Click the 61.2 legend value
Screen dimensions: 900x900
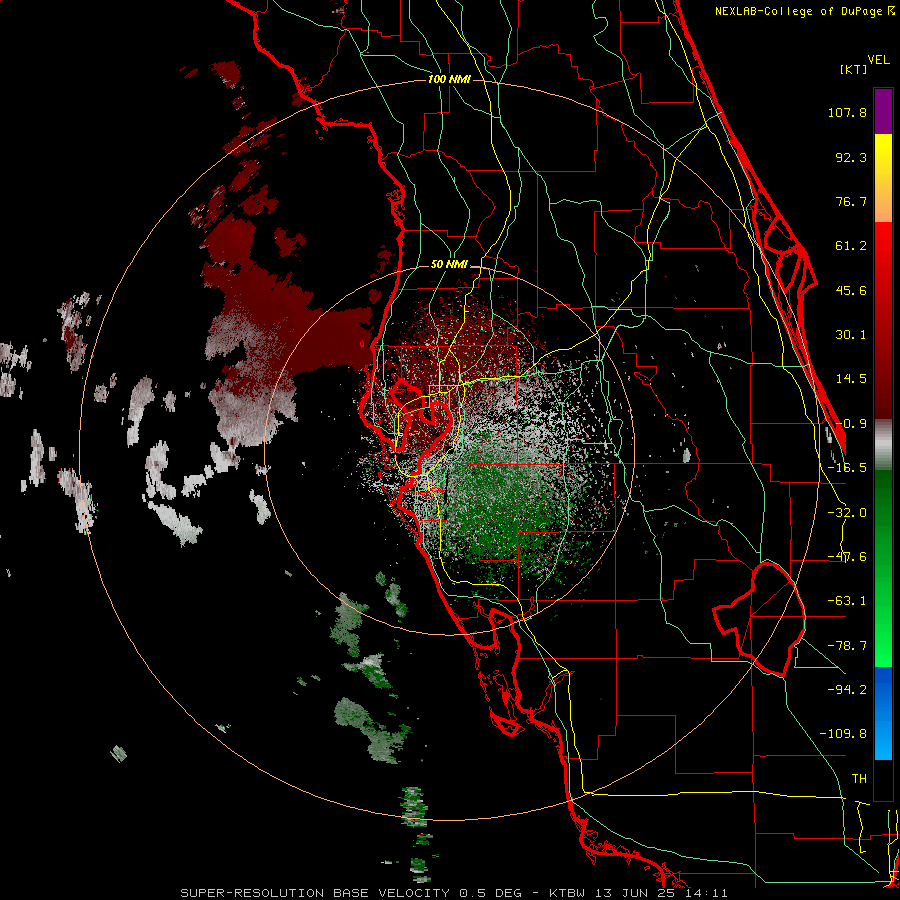(x=851, y=246)
